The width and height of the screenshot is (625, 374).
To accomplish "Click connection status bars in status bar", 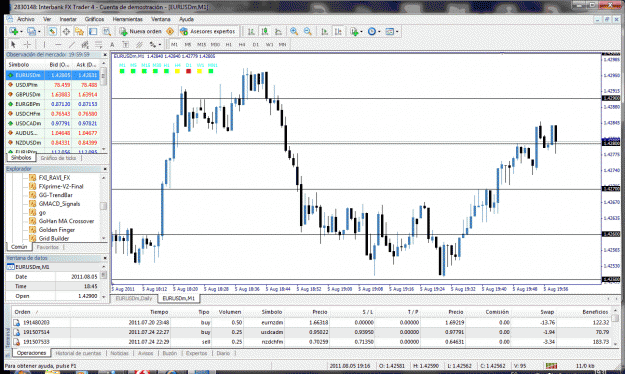I will pyautogui.click(x=551, y=366).
